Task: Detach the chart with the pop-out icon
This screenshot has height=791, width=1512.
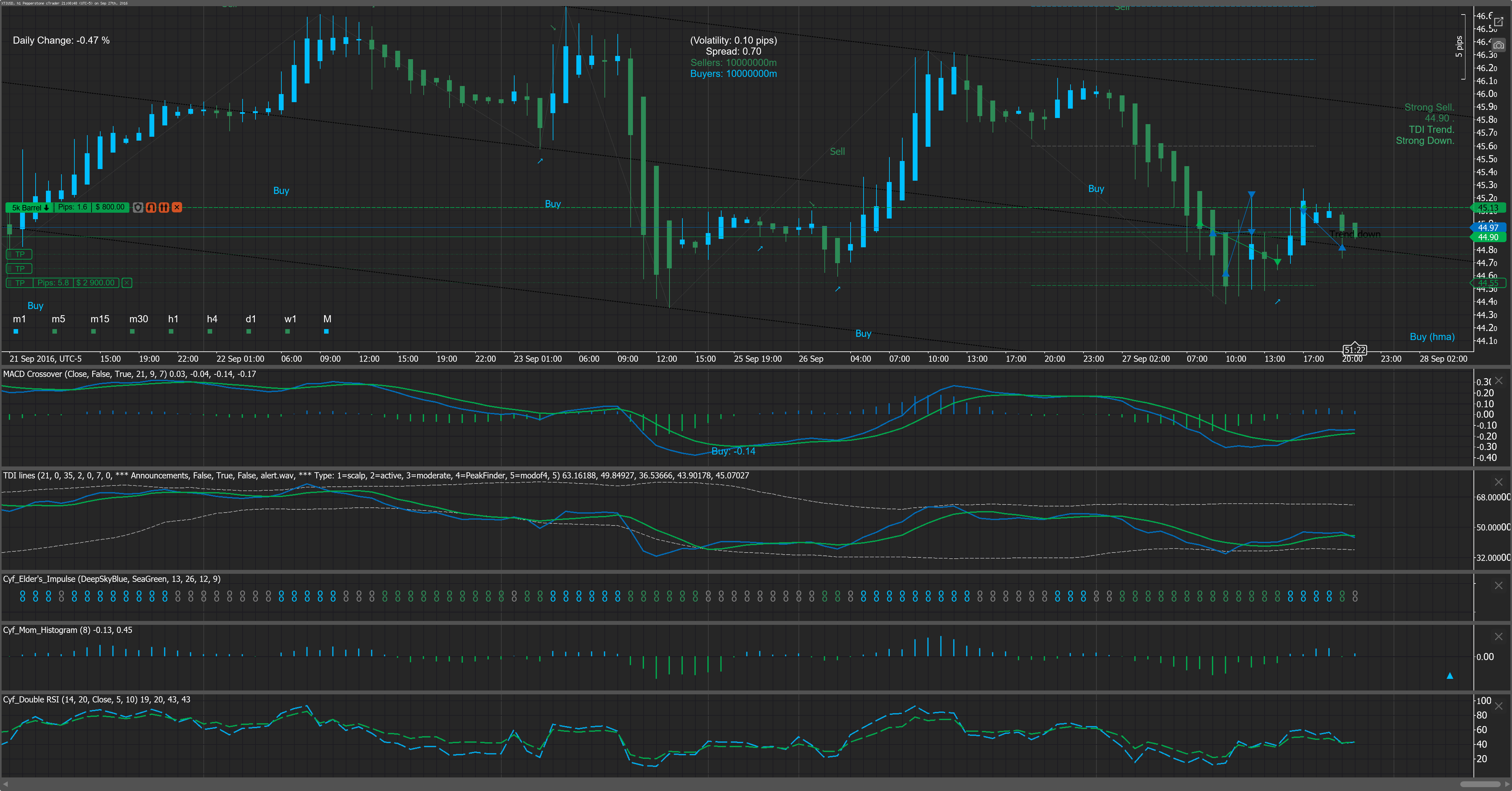Action: click(x=1498, y=22)
